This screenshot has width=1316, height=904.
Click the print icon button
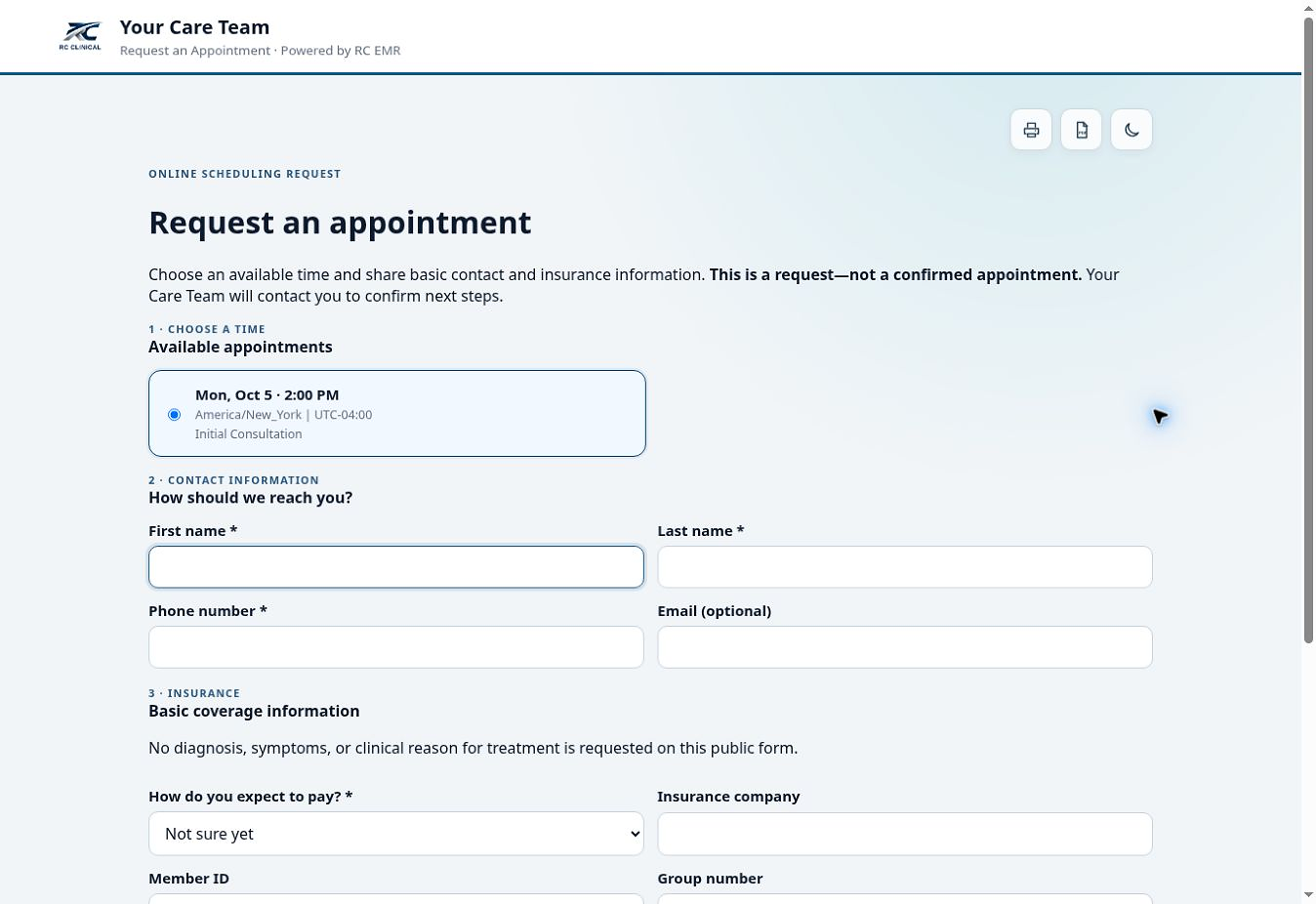pyautogui.click(x=1031, y=130)
